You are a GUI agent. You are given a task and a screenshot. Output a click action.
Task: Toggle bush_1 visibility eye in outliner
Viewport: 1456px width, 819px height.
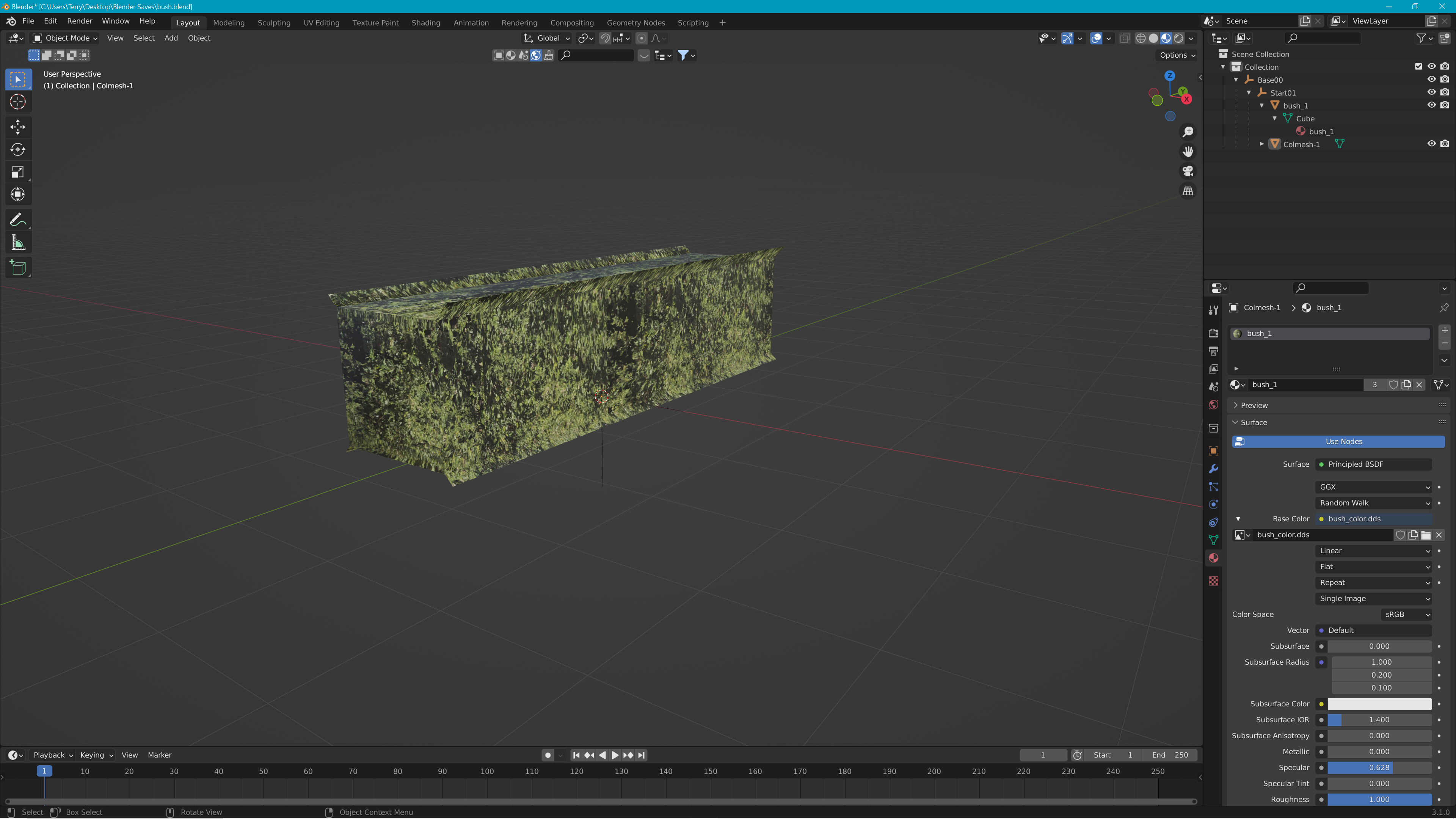[x=1431, y=105]
